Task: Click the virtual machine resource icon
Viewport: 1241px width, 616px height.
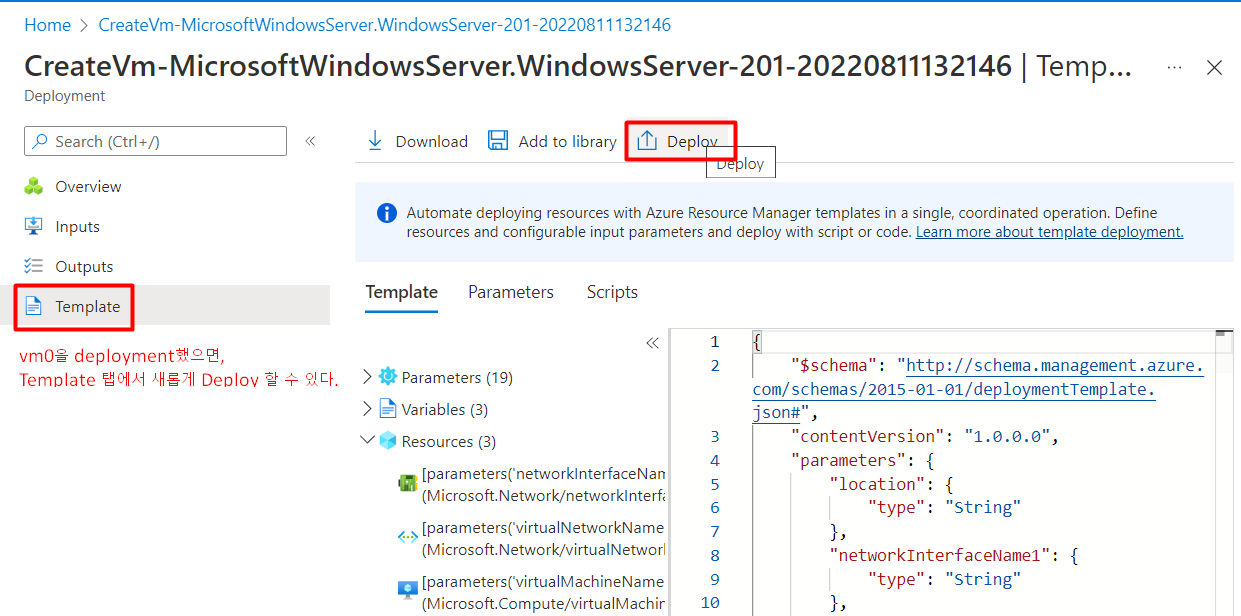Action: (408, 591)
